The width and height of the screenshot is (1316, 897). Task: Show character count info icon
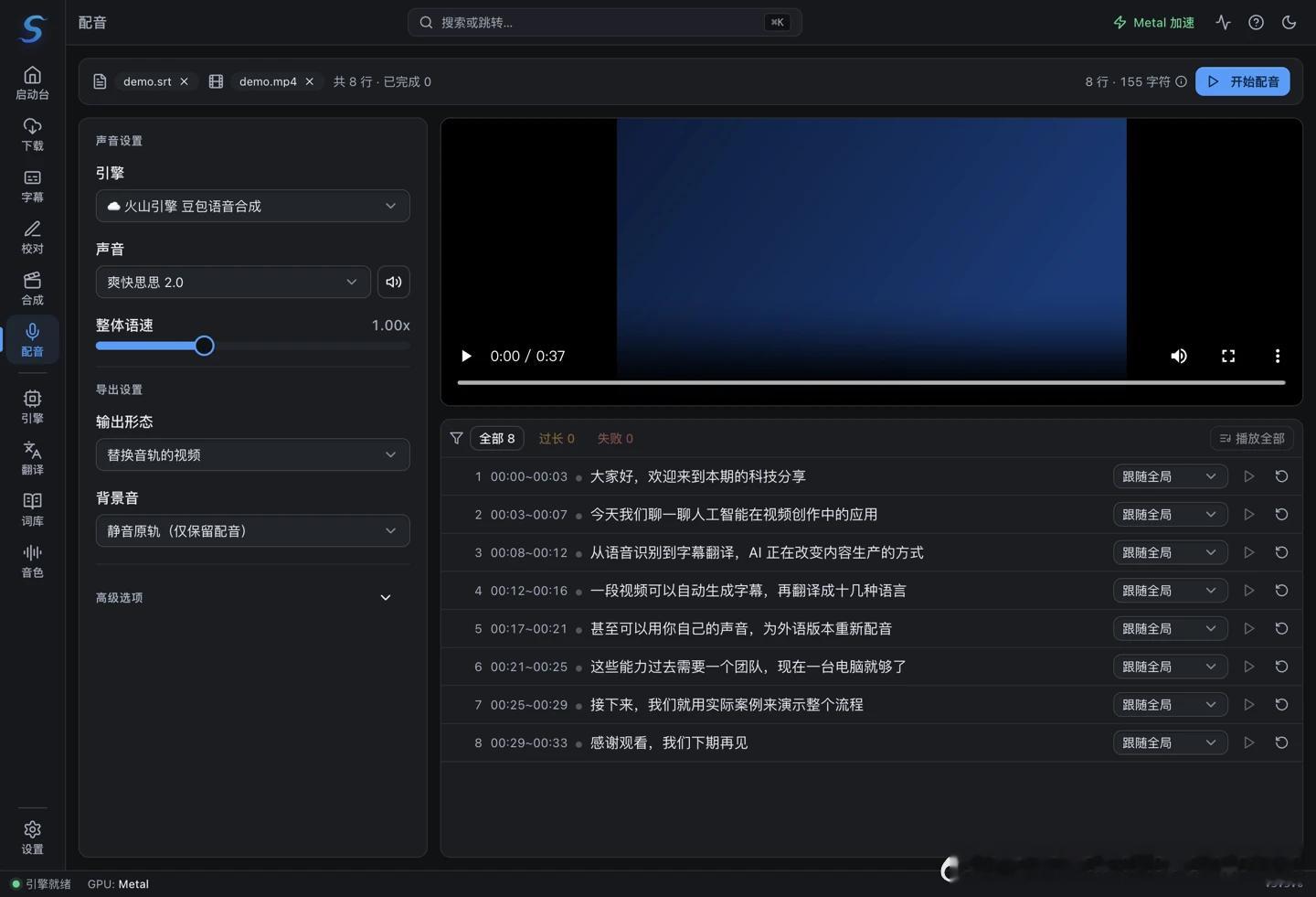(1181, 81)
